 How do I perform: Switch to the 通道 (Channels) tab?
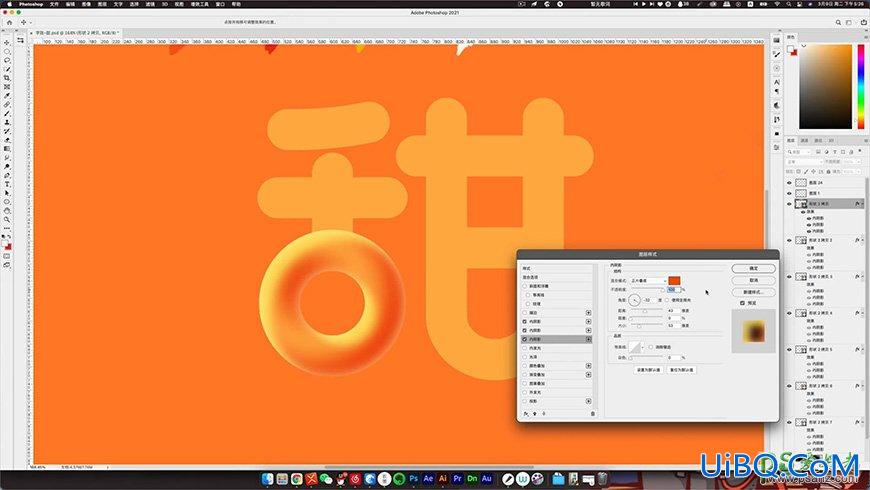click(x=805, y=141)
